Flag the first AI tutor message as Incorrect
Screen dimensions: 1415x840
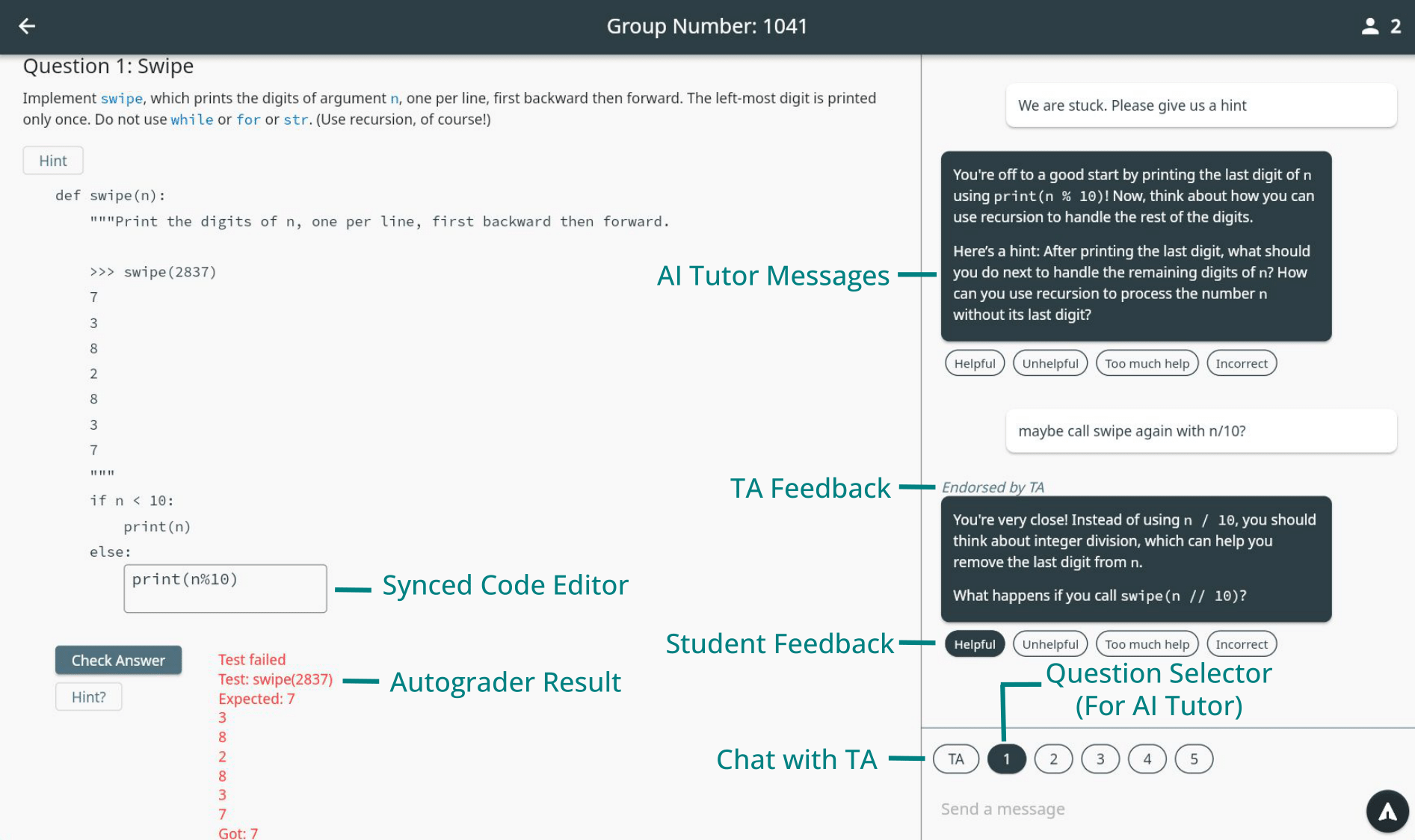pos(1242,363)
